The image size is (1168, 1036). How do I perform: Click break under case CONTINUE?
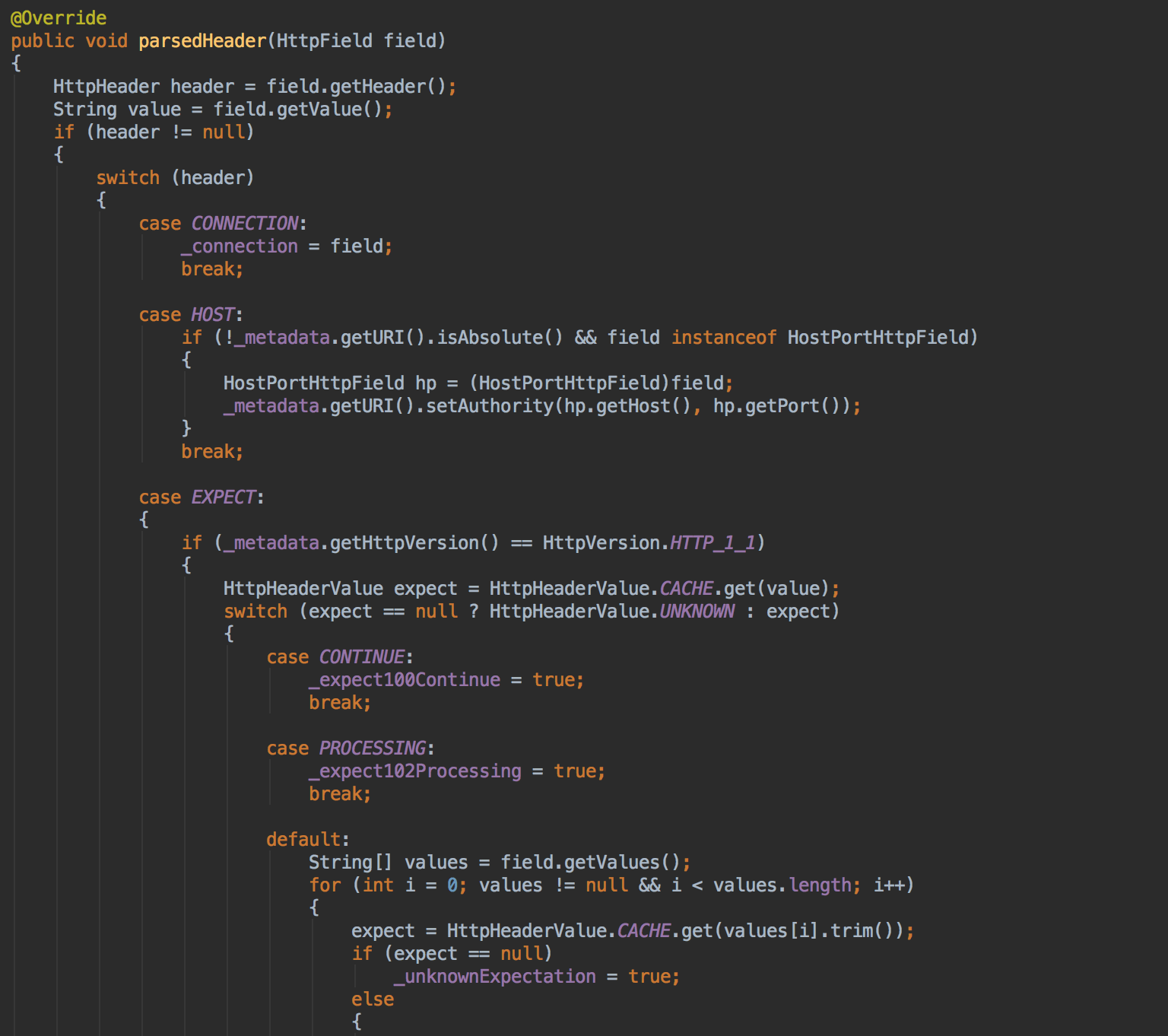coord(340,702)
